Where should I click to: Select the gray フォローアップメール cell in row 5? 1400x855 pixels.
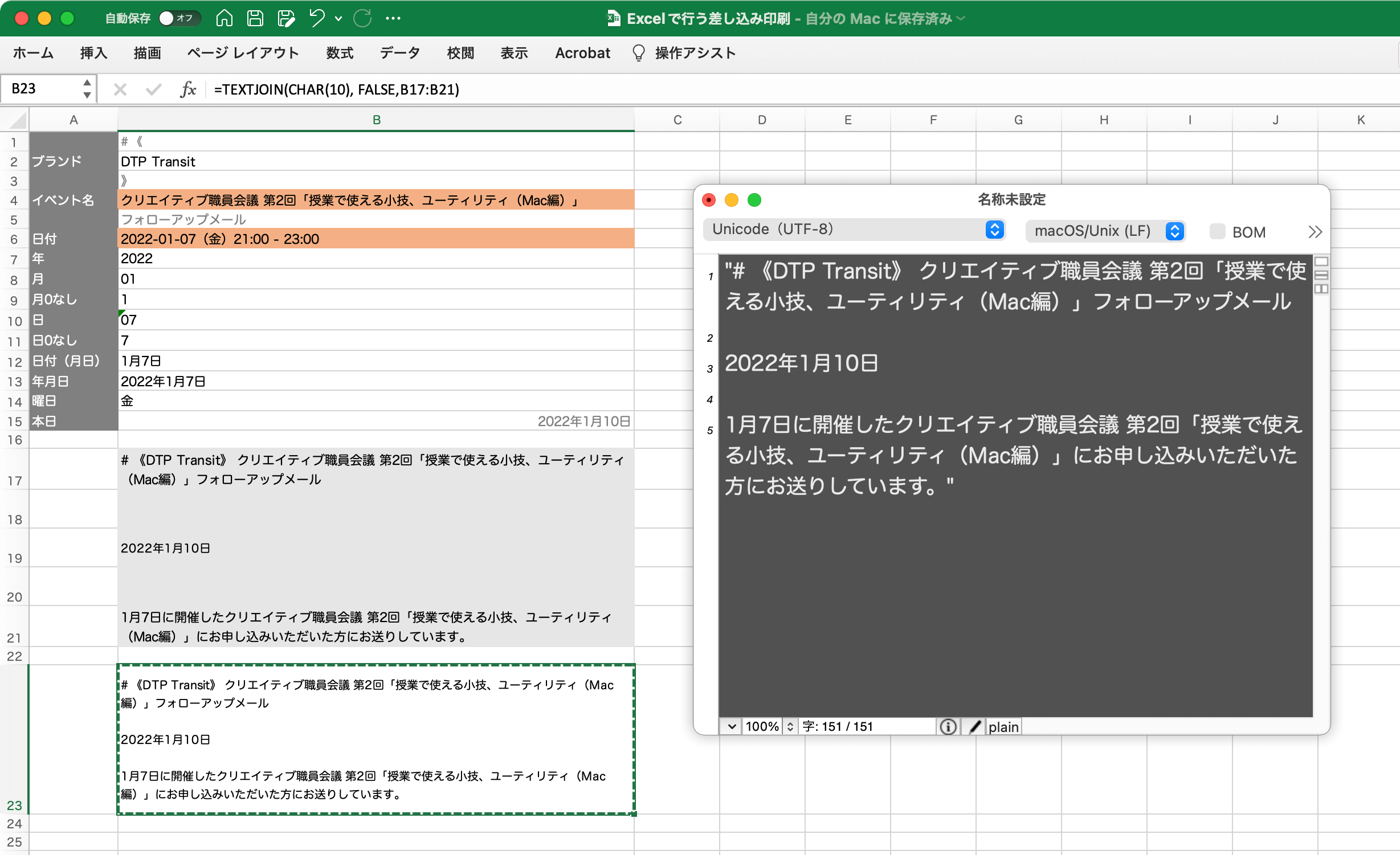376,220
